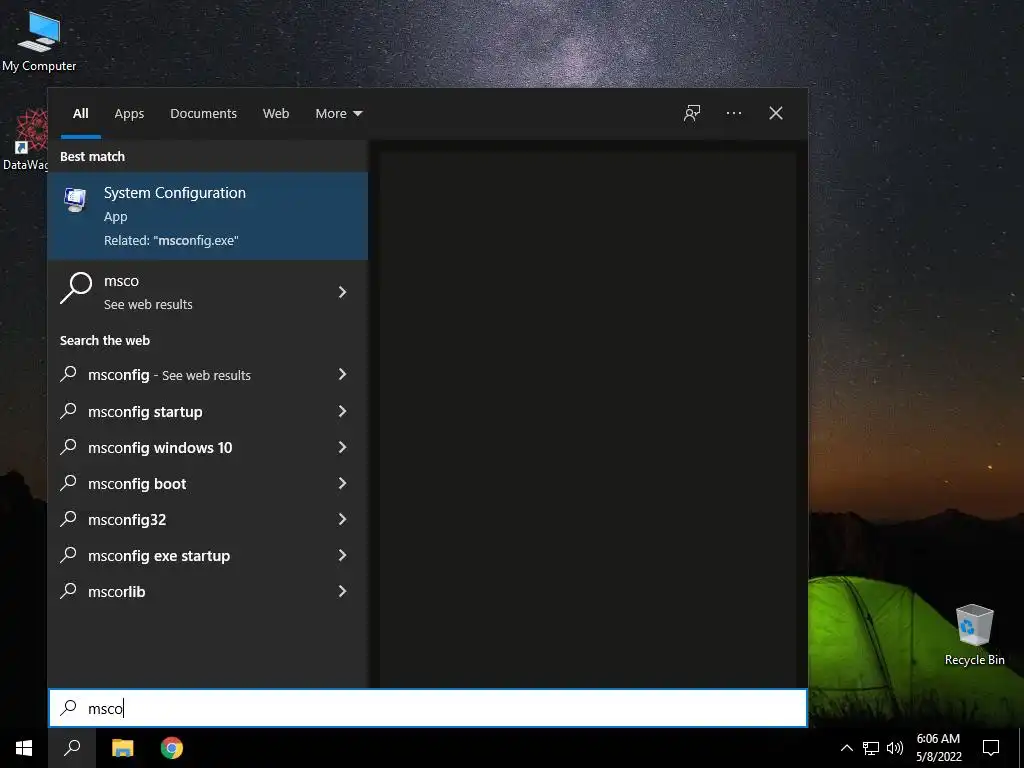Viewport: 1024px width, 768px height.
Task: Select the msconfig boot suggestion
Action: click(208, 483)
